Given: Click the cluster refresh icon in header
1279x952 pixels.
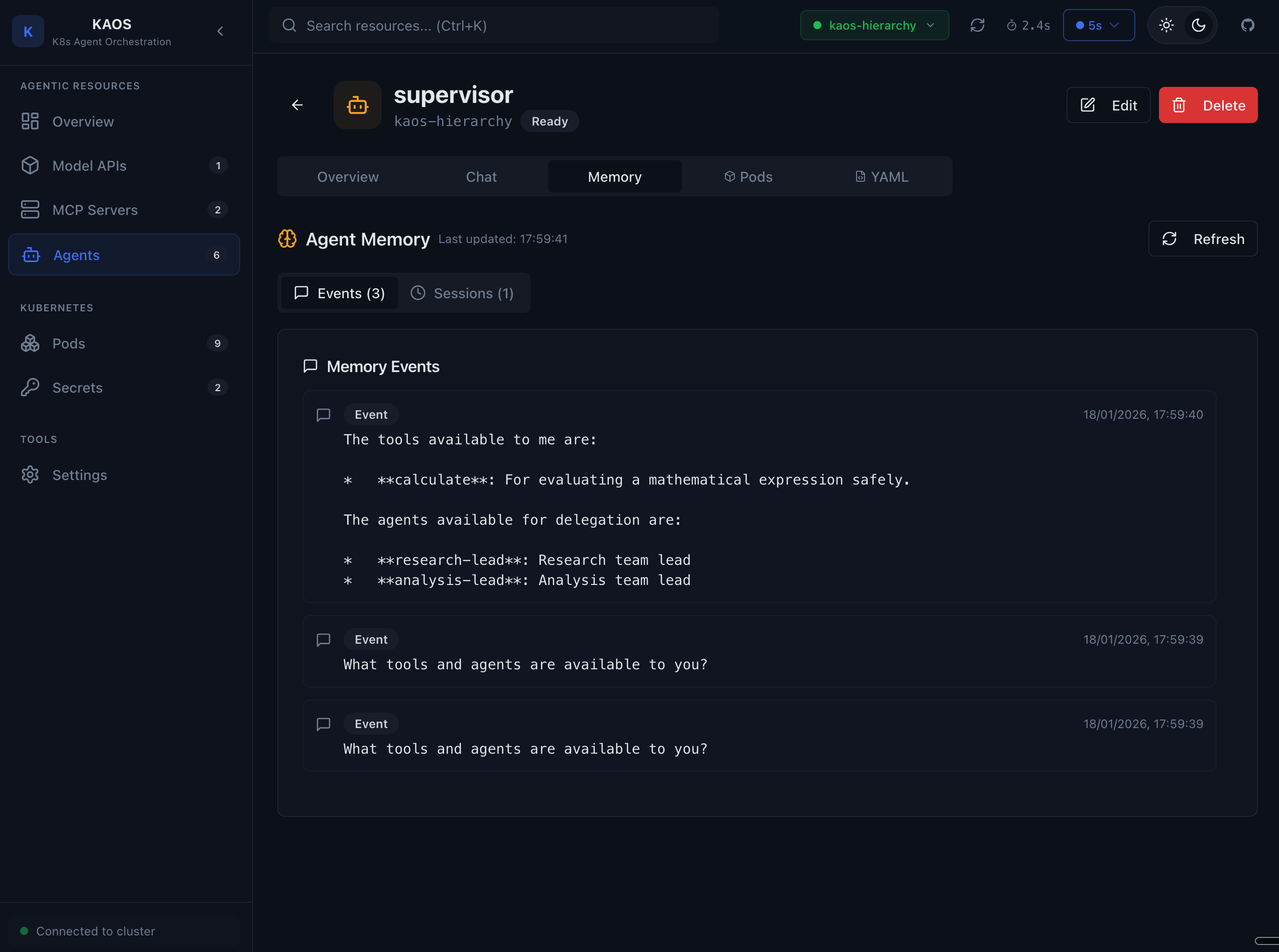Looking at the screenshot, I should point(977,25).
